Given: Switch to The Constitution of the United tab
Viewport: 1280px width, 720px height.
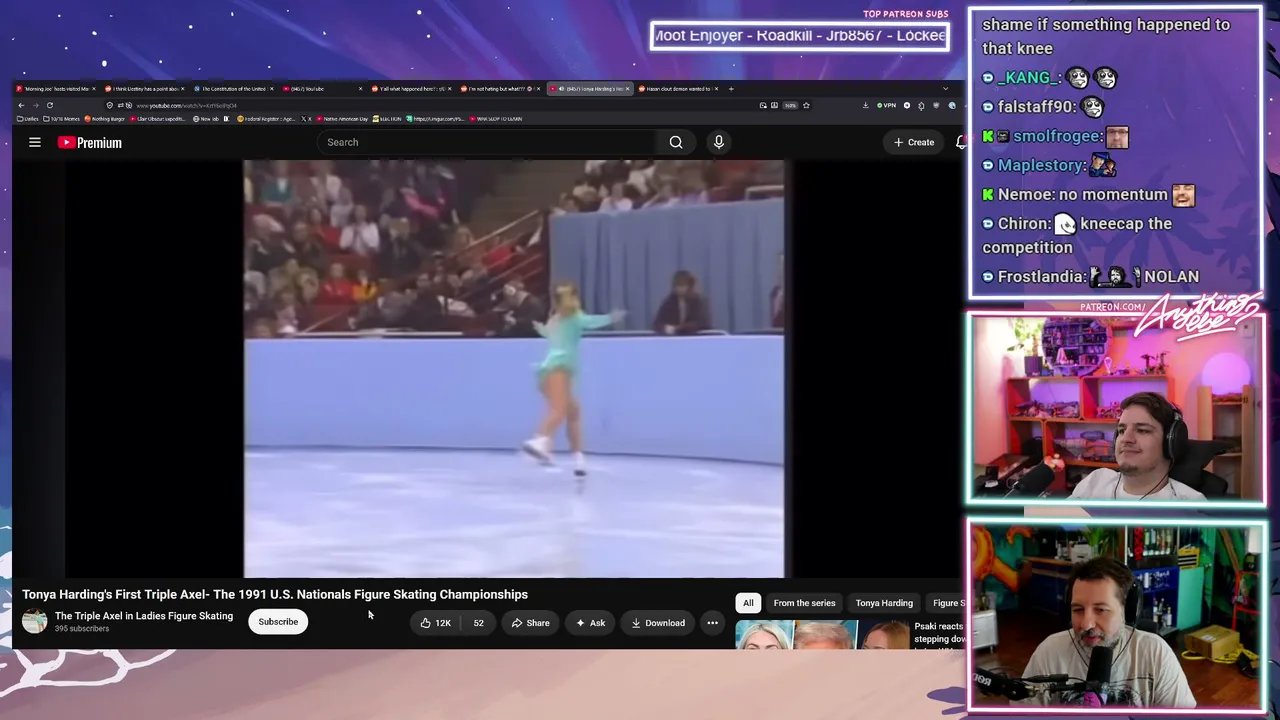Looking at the screenshot, I should [235, 89].
